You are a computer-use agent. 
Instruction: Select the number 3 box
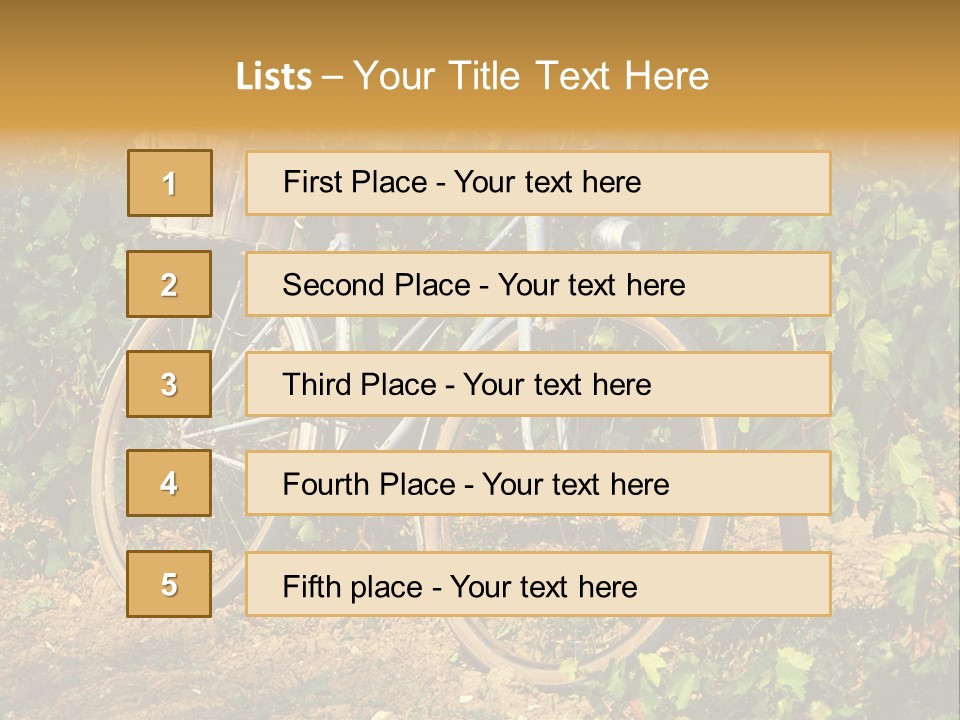tap(169, 384)
